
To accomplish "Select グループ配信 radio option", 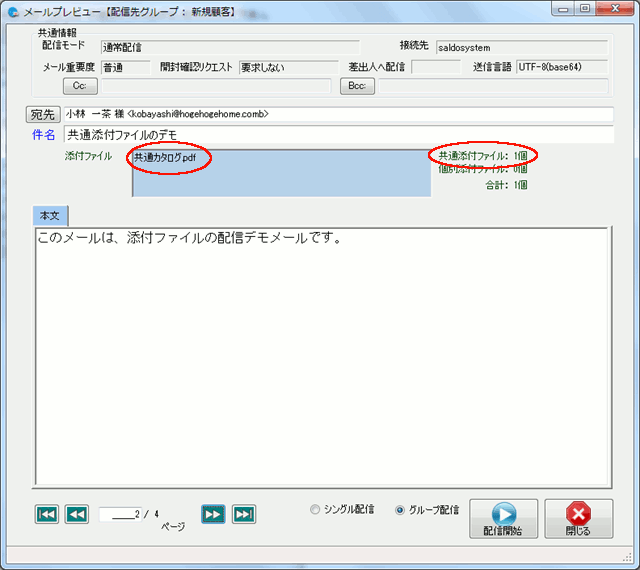I will 400,510.
